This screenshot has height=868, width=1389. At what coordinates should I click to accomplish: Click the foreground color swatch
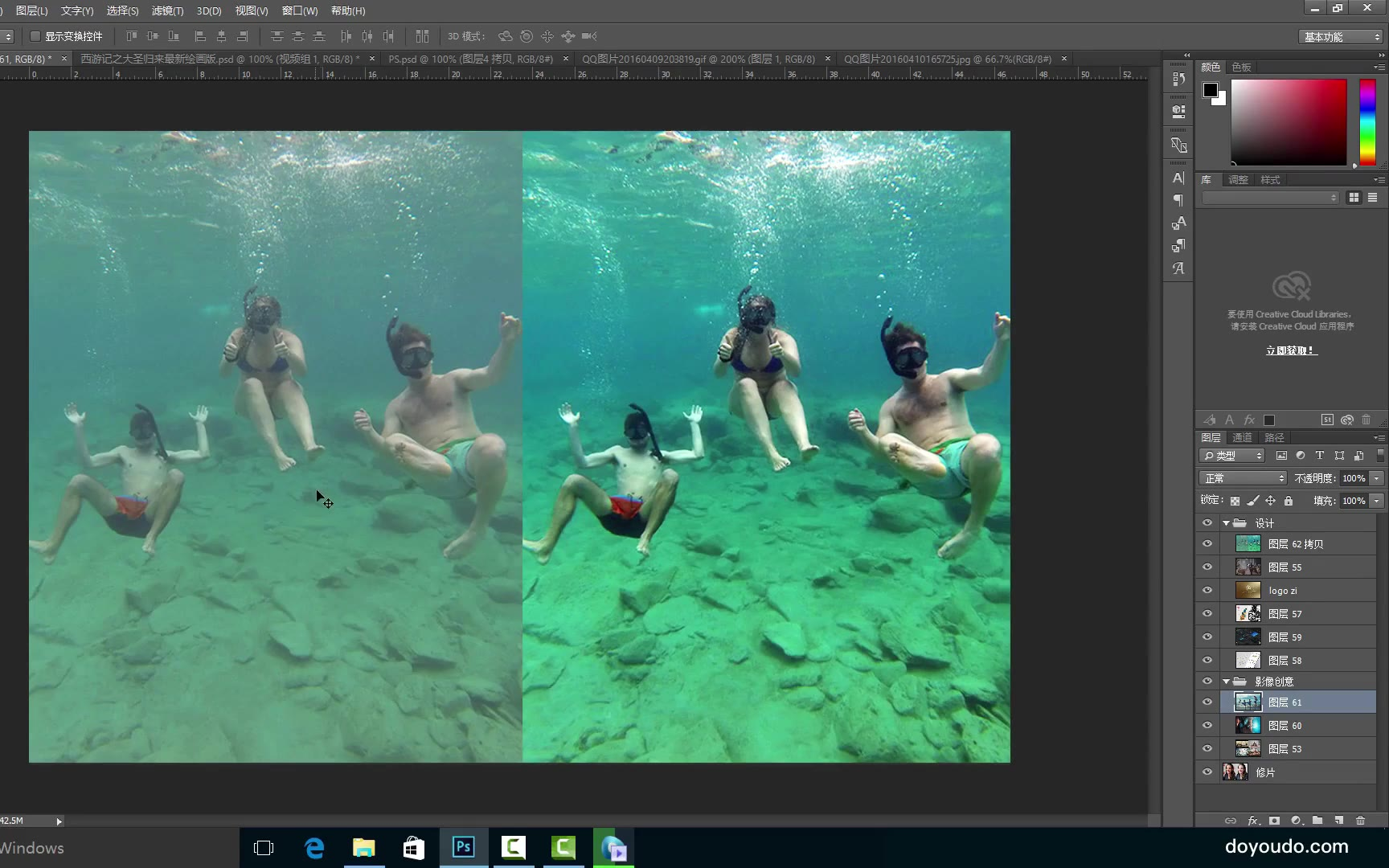(x=1210, y=90)
